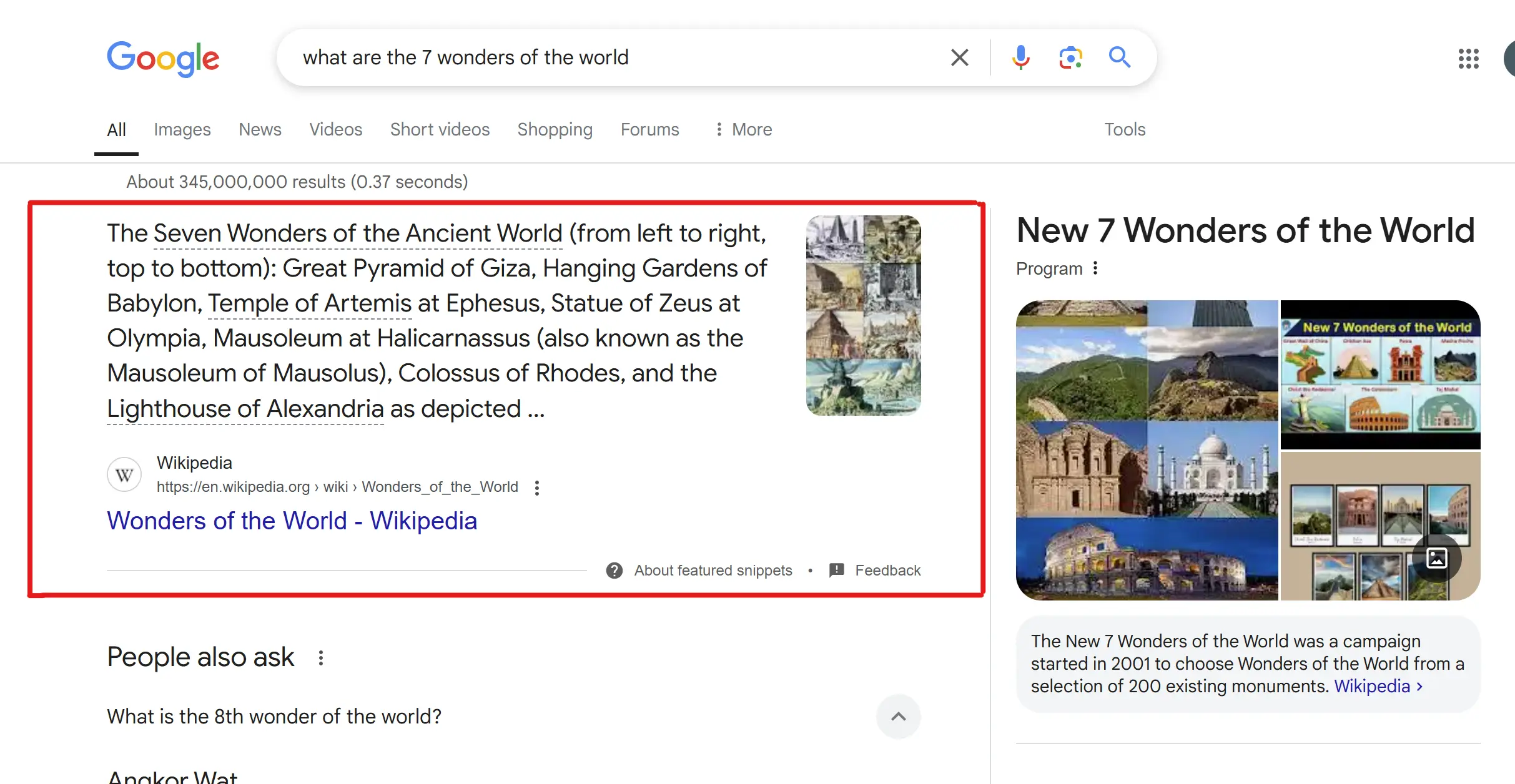1515x784 pixels.
Task: Expand the More search filters menu
Action: pos(743,129)
